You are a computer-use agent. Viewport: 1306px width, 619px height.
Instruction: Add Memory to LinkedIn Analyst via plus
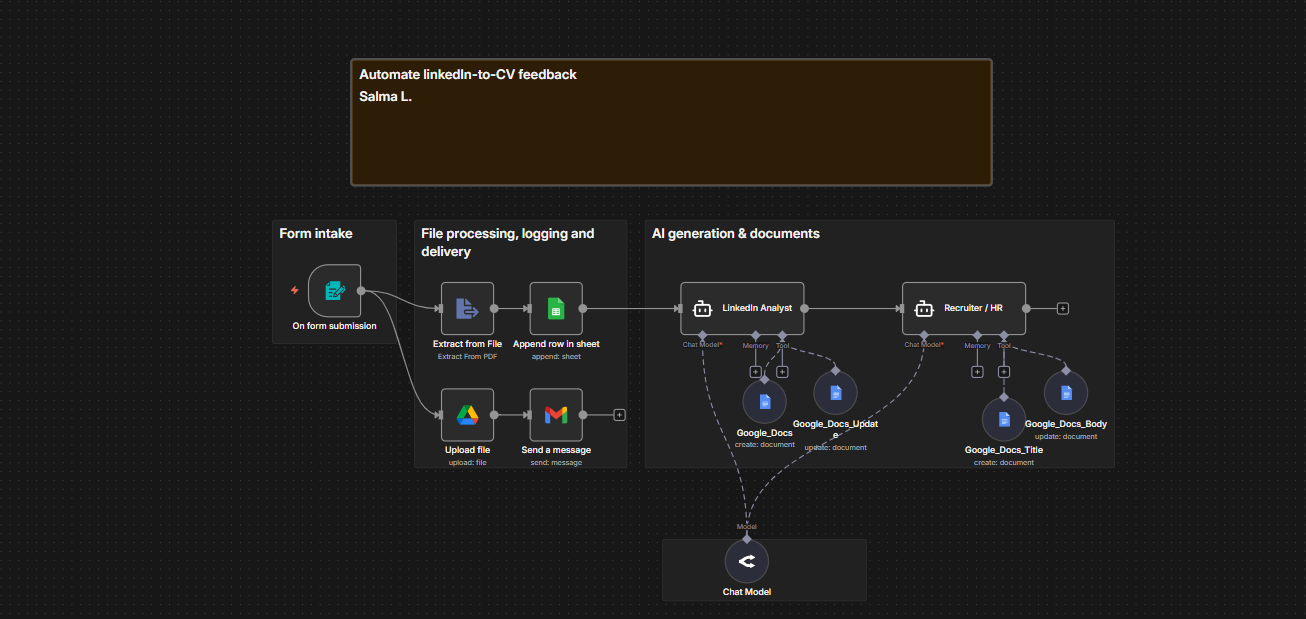pos(755,372)
